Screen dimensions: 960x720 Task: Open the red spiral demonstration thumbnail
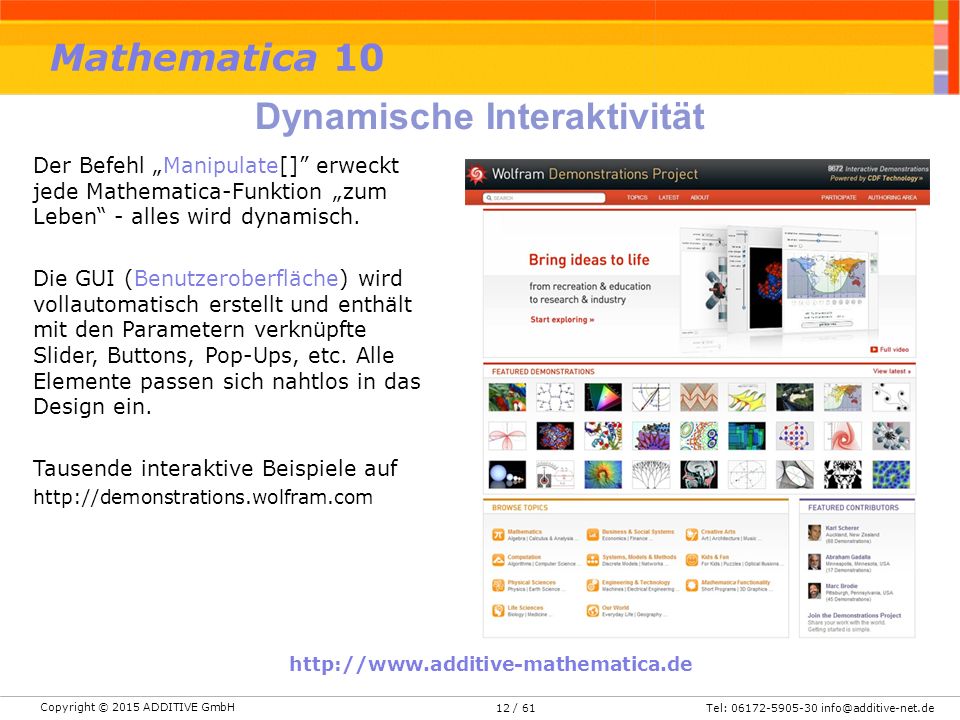(842, 436)
